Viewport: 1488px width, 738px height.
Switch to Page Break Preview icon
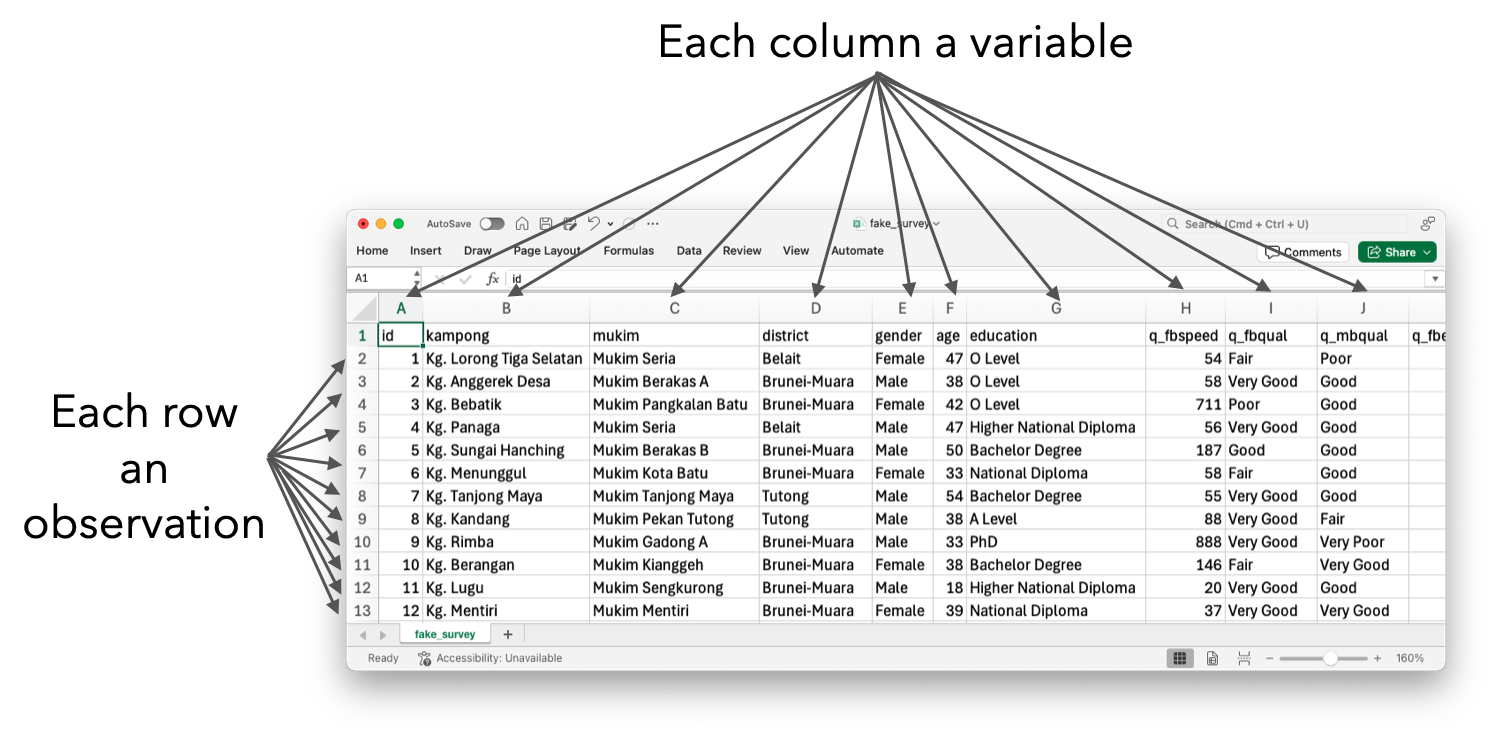coord(1244,658)
